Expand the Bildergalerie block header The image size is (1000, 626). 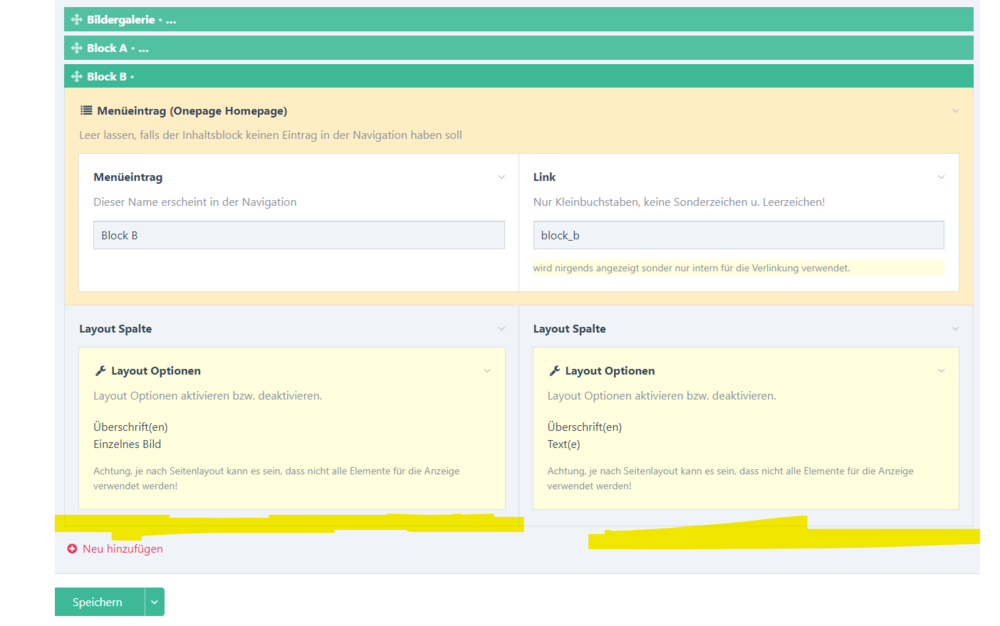[520, 20]
